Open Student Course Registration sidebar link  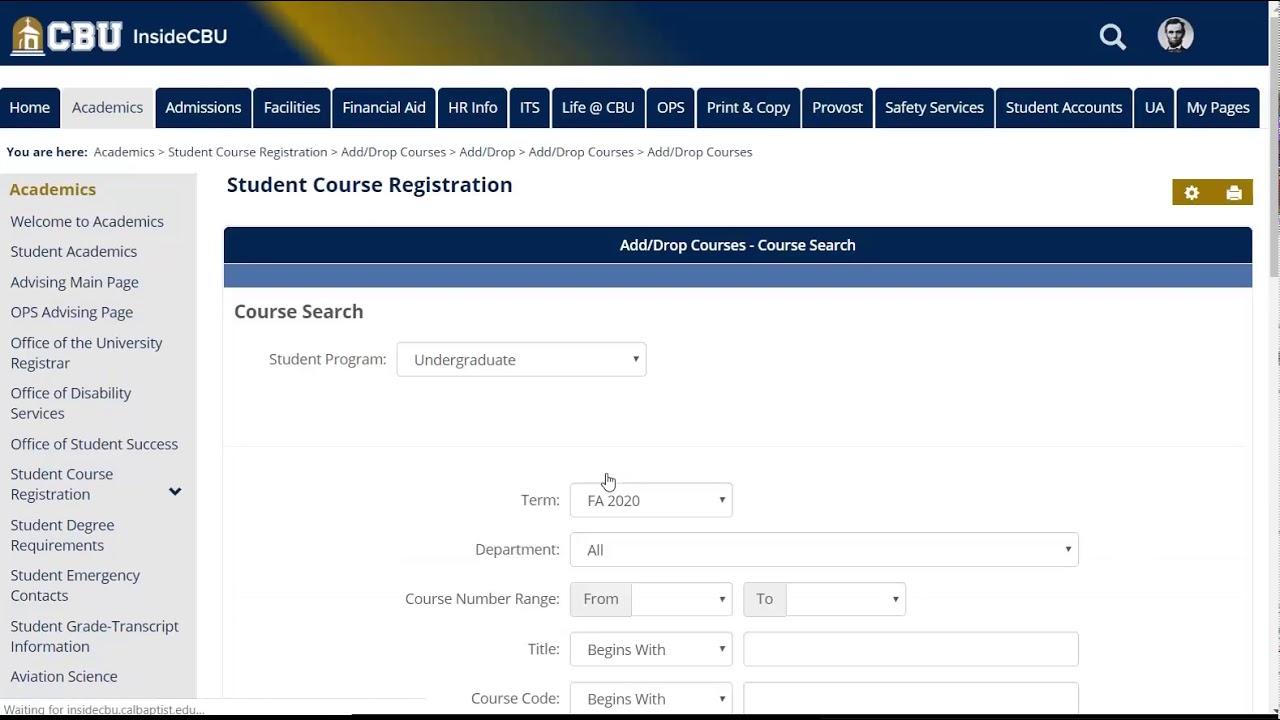click(x=62, y=484)
